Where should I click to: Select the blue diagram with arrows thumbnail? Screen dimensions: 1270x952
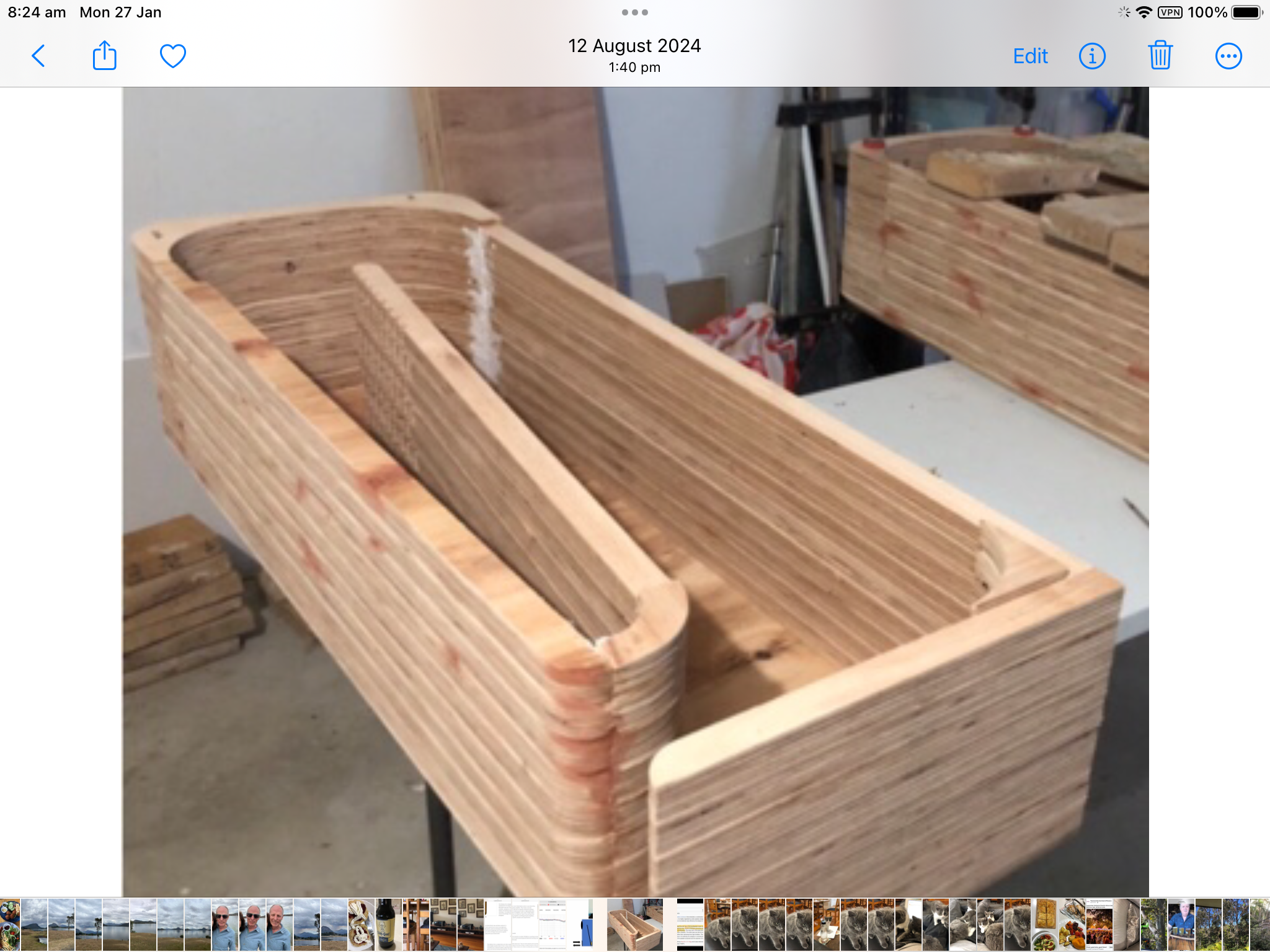(580, 925)
